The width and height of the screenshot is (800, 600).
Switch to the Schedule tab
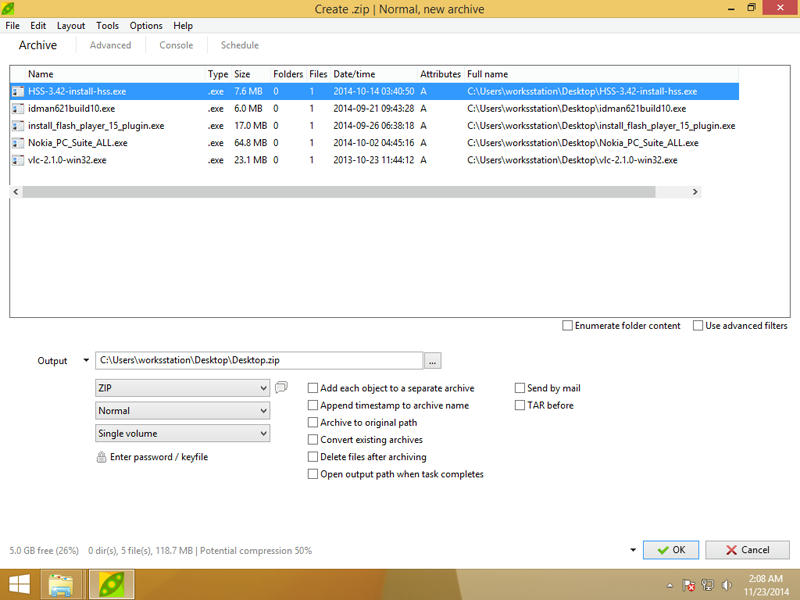click(x=240, y=45)
